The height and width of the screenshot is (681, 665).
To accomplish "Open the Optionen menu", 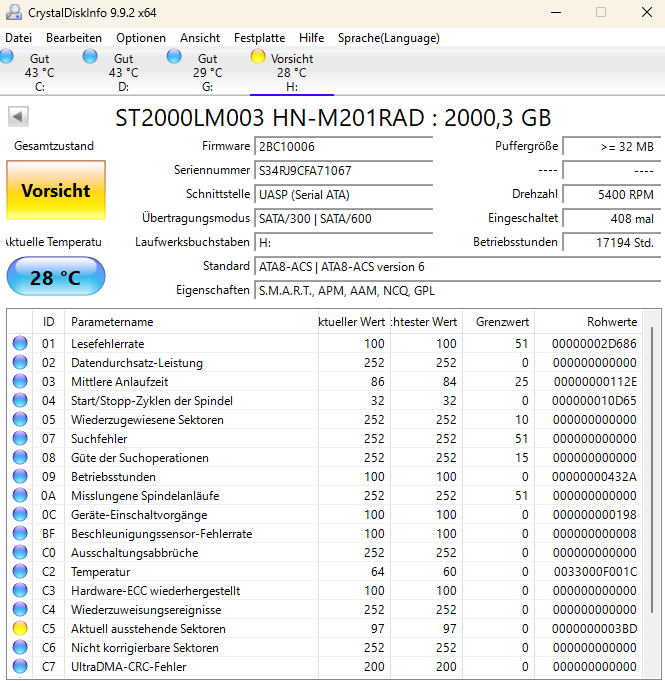I will click(141, 38).
